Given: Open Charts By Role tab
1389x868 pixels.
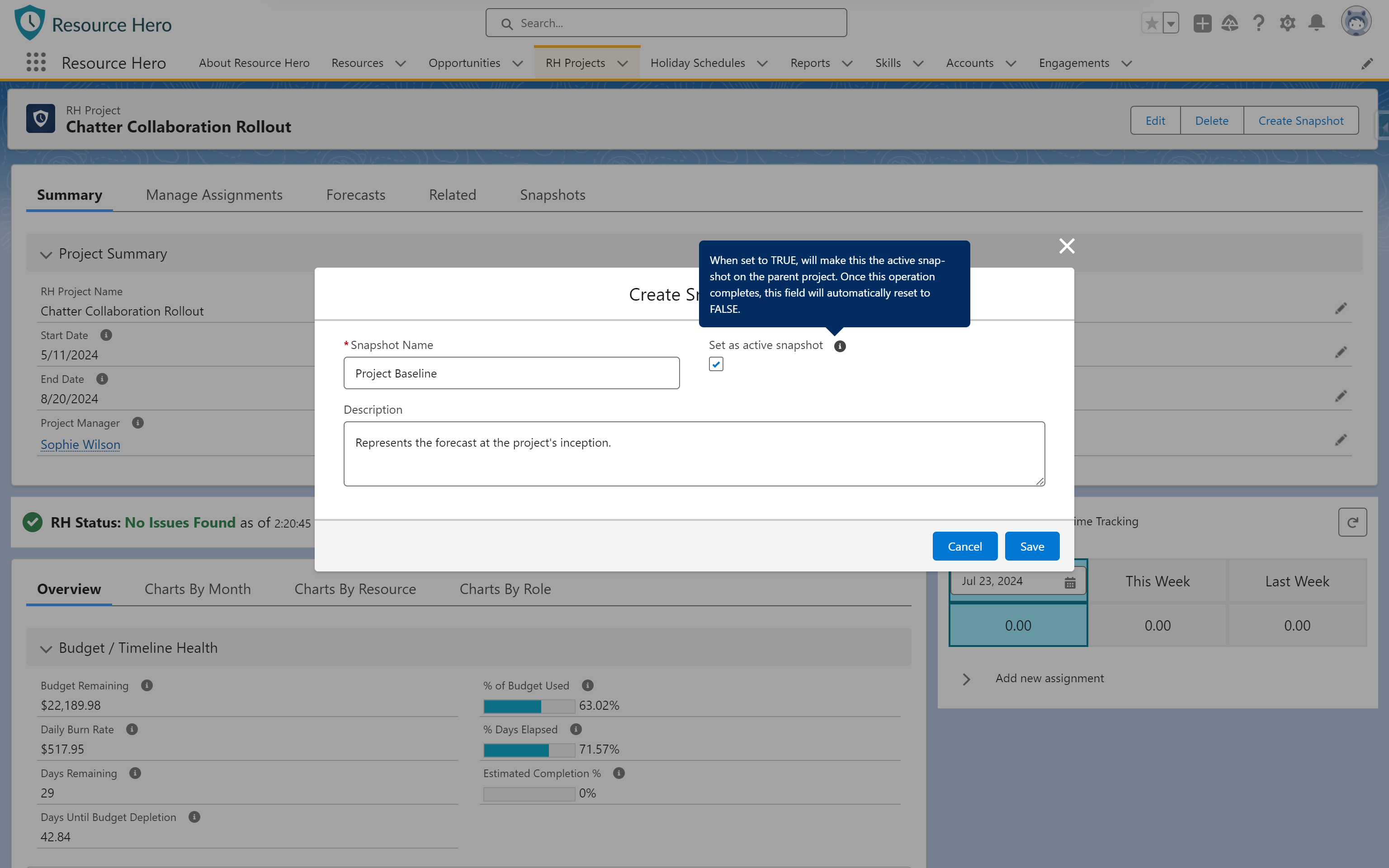Looking at the screenshot, I should click(x=505, y=589).
